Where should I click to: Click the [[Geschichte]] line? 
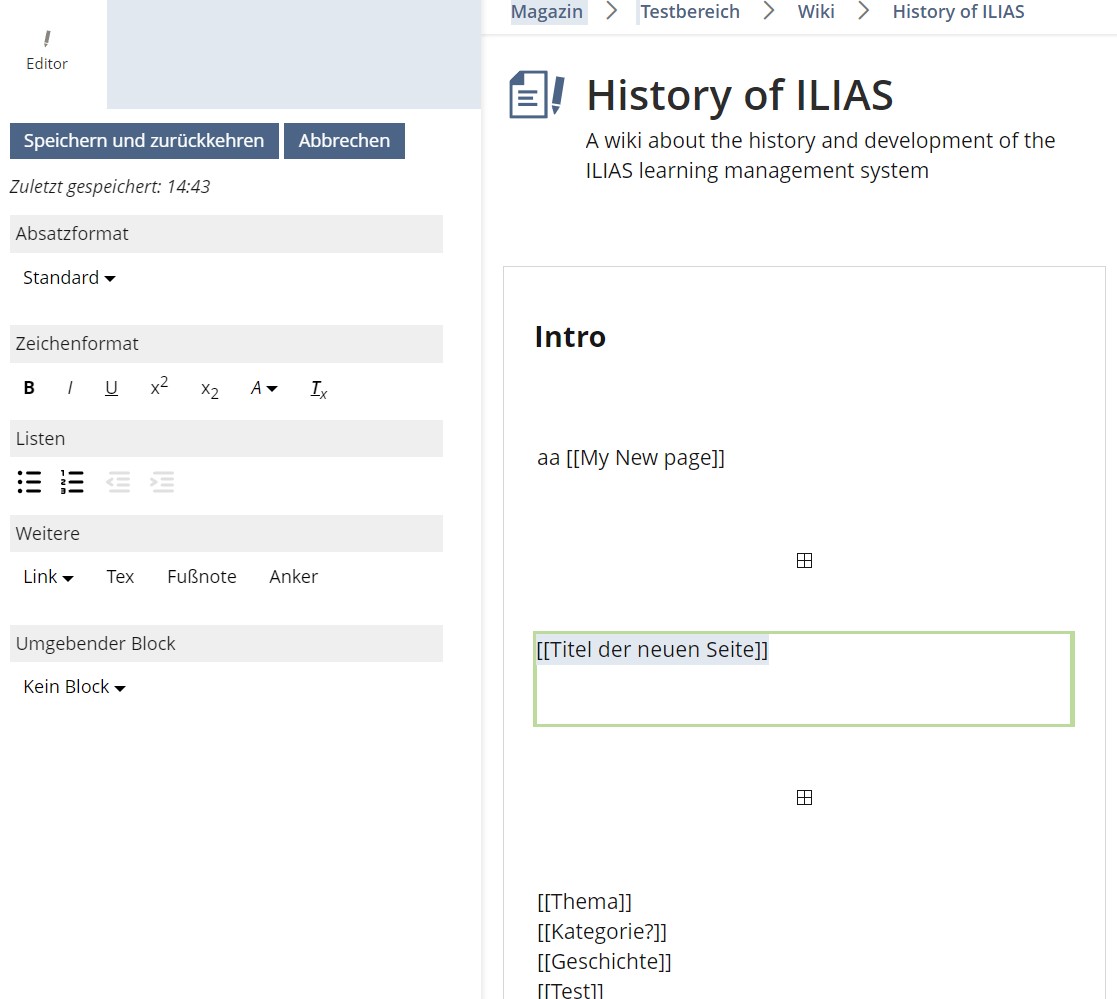click(x=604, y=962)
